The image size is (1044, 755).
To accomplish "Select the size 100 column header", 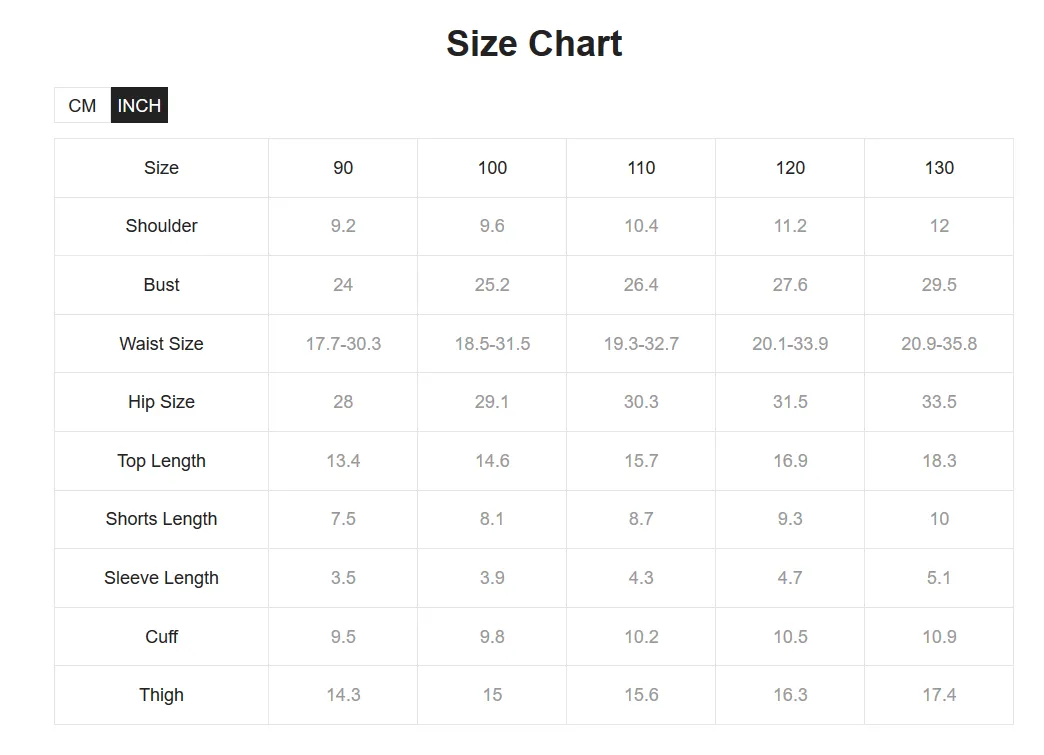I will tap(492, 168).
